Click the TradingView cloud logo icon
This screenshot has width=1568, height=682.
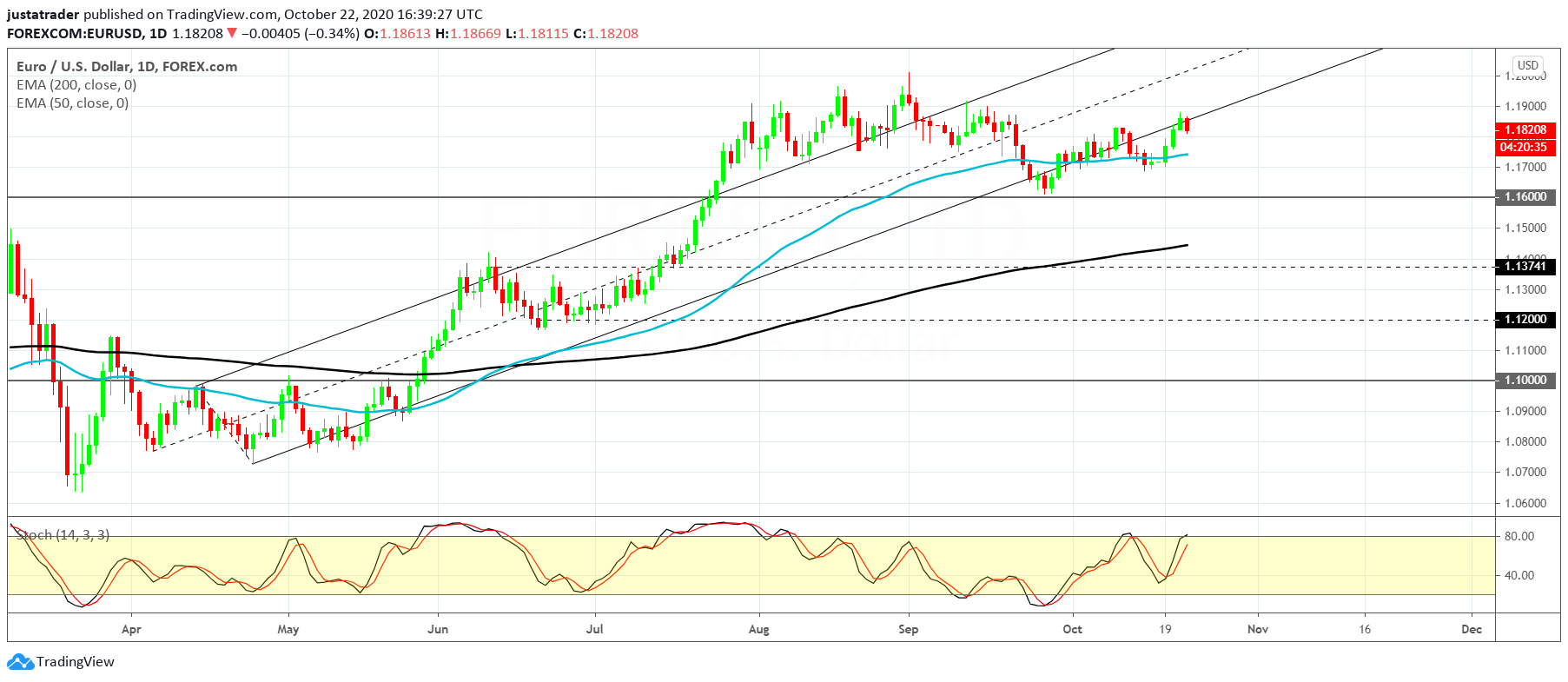pyautogui.click(x=20, y=662)
